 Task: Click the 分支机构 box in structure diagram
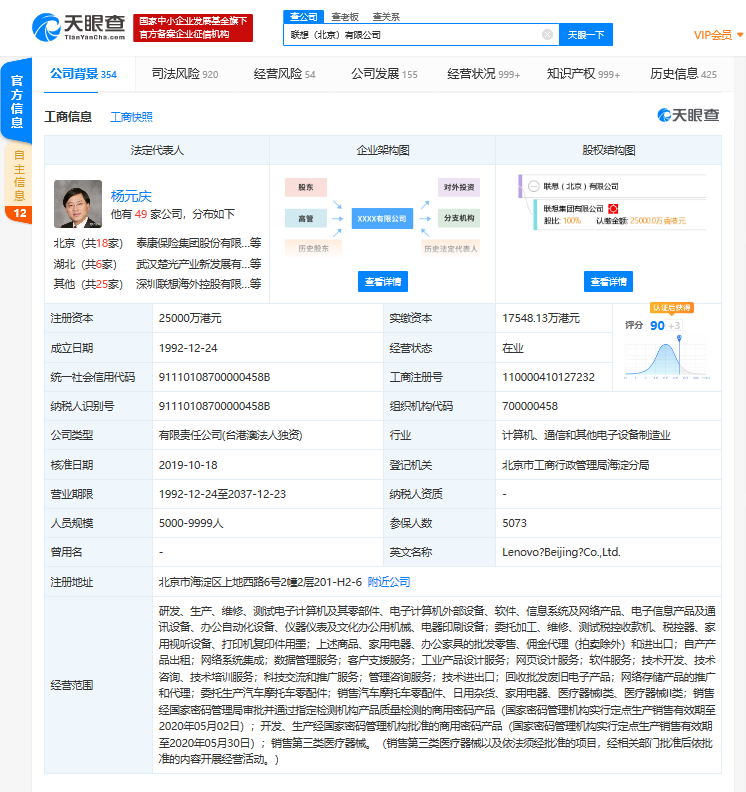pyautogui.click(x=459, y=218)
